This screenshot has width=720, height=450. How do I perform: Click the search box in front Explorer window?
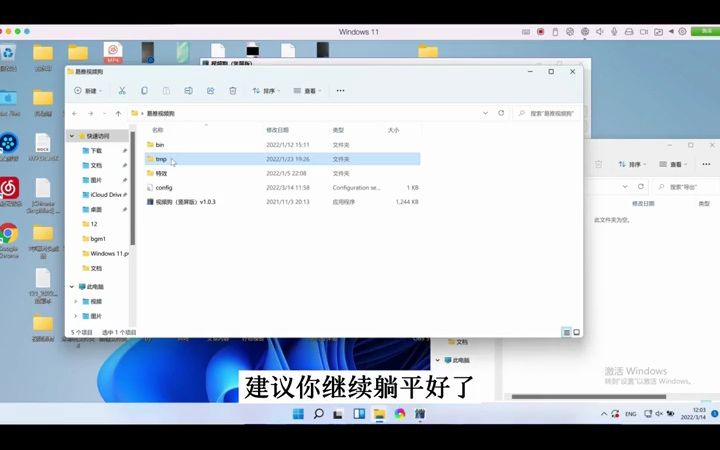click(x=546, y=113)
